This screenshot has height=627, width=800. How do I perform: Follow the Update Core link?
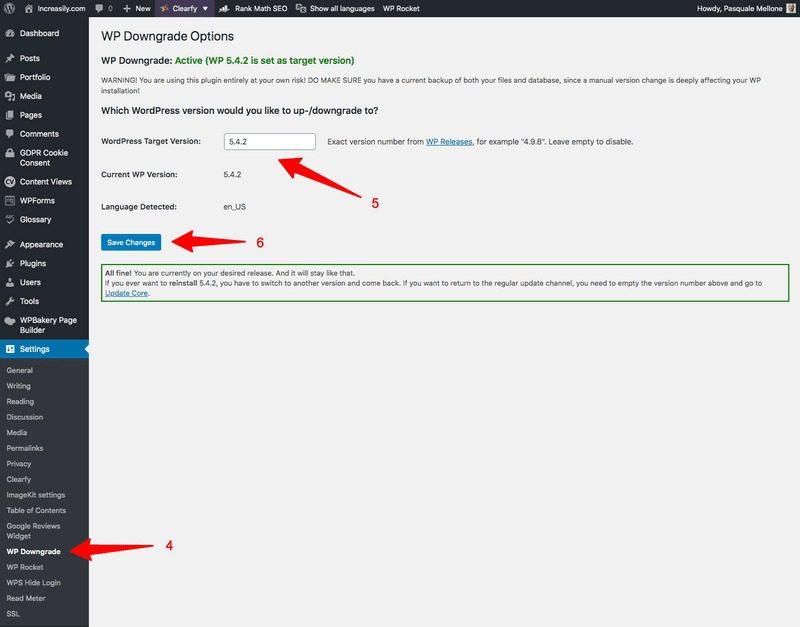tap(127, 293)
